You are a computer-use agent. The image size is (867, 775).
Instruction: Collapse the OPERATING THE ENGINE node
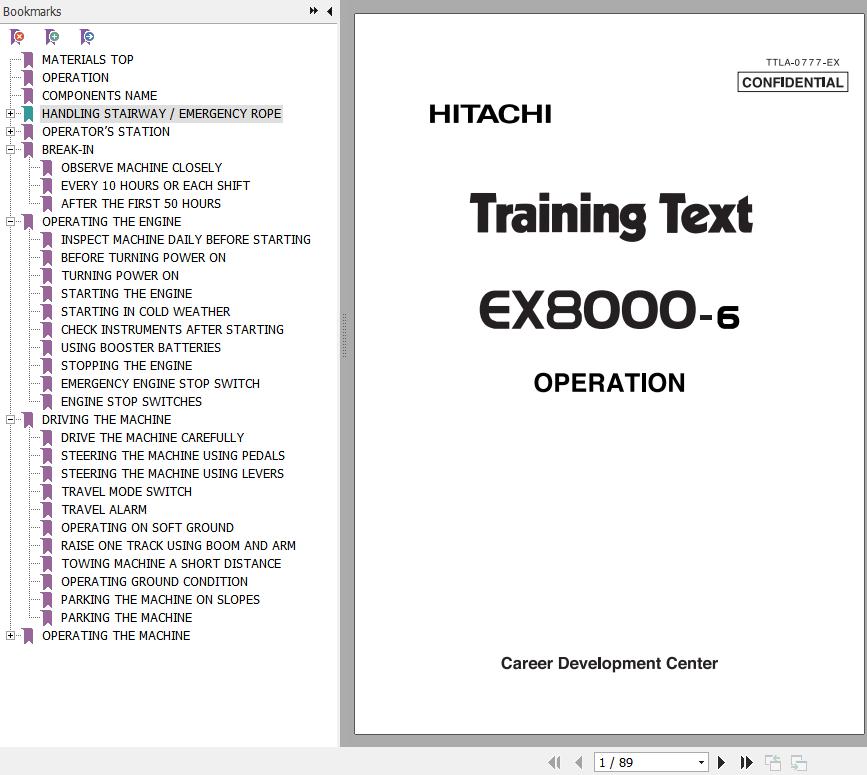tap(10, 222)
